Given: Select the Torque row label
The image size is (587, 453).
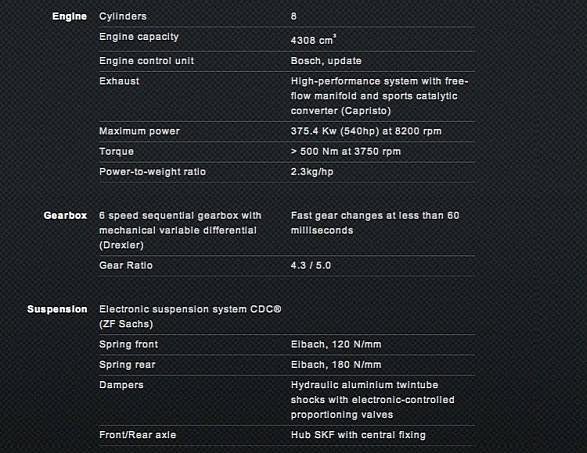Looking at the screenshot, I should coord(116,151).
